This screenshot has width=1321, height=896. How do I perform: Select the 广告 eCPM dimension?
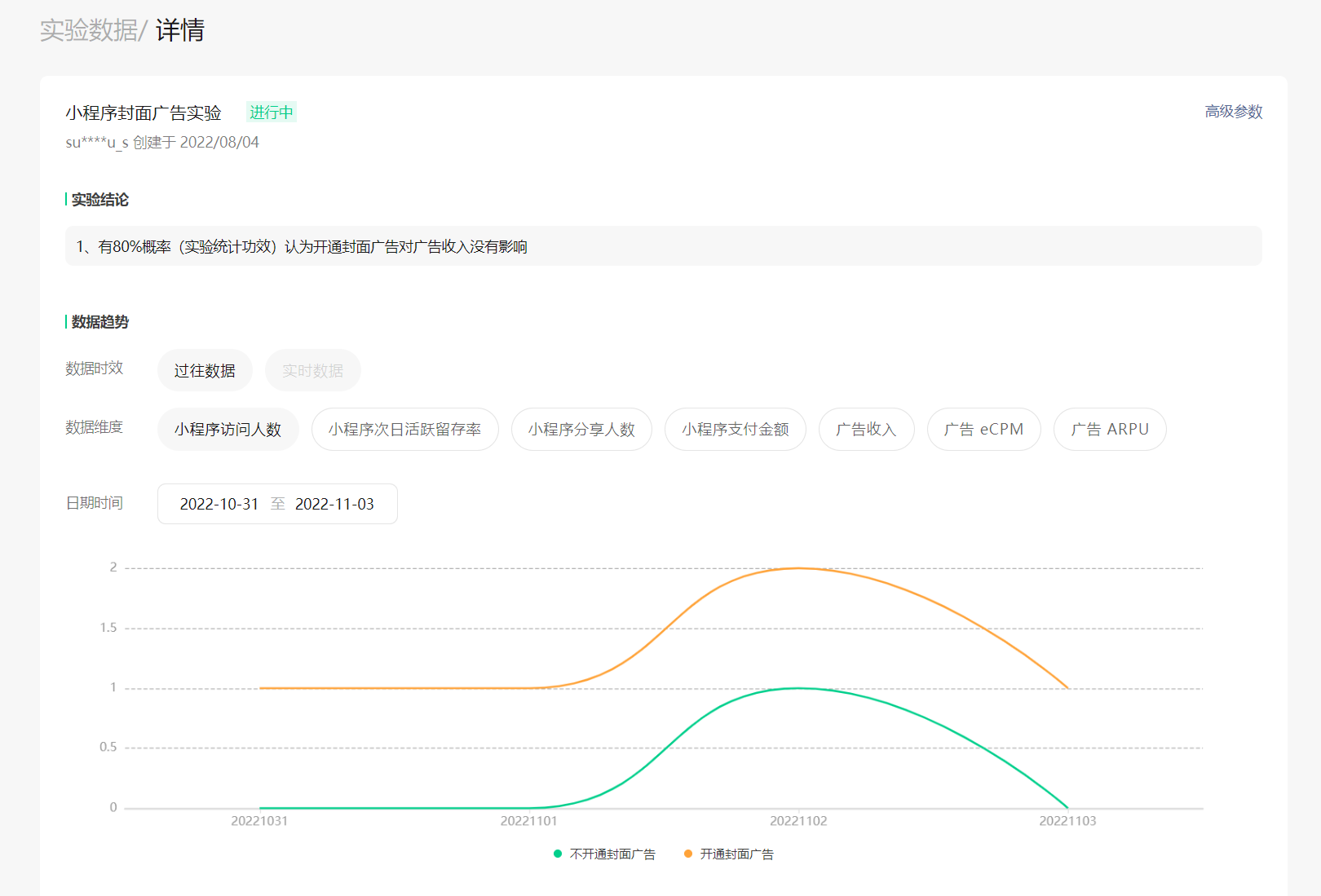(983, 430)
